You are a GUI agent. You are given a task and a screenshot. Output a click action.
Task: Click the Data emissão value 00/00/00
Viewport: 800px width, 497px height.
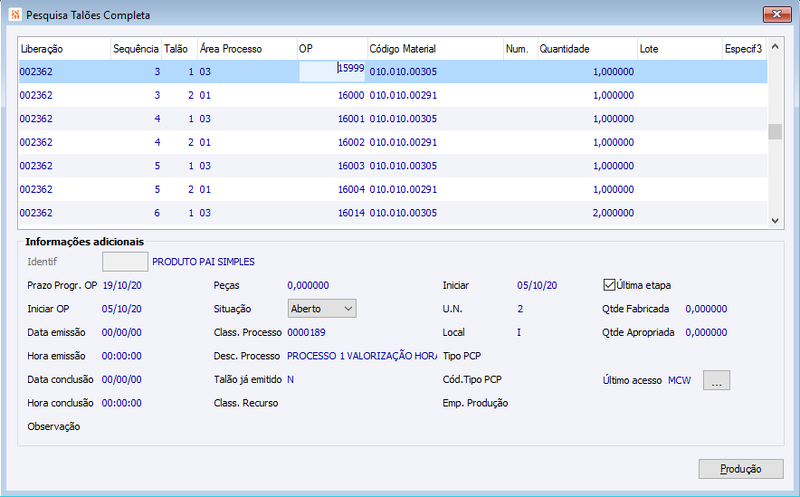[x=121, y=332]
